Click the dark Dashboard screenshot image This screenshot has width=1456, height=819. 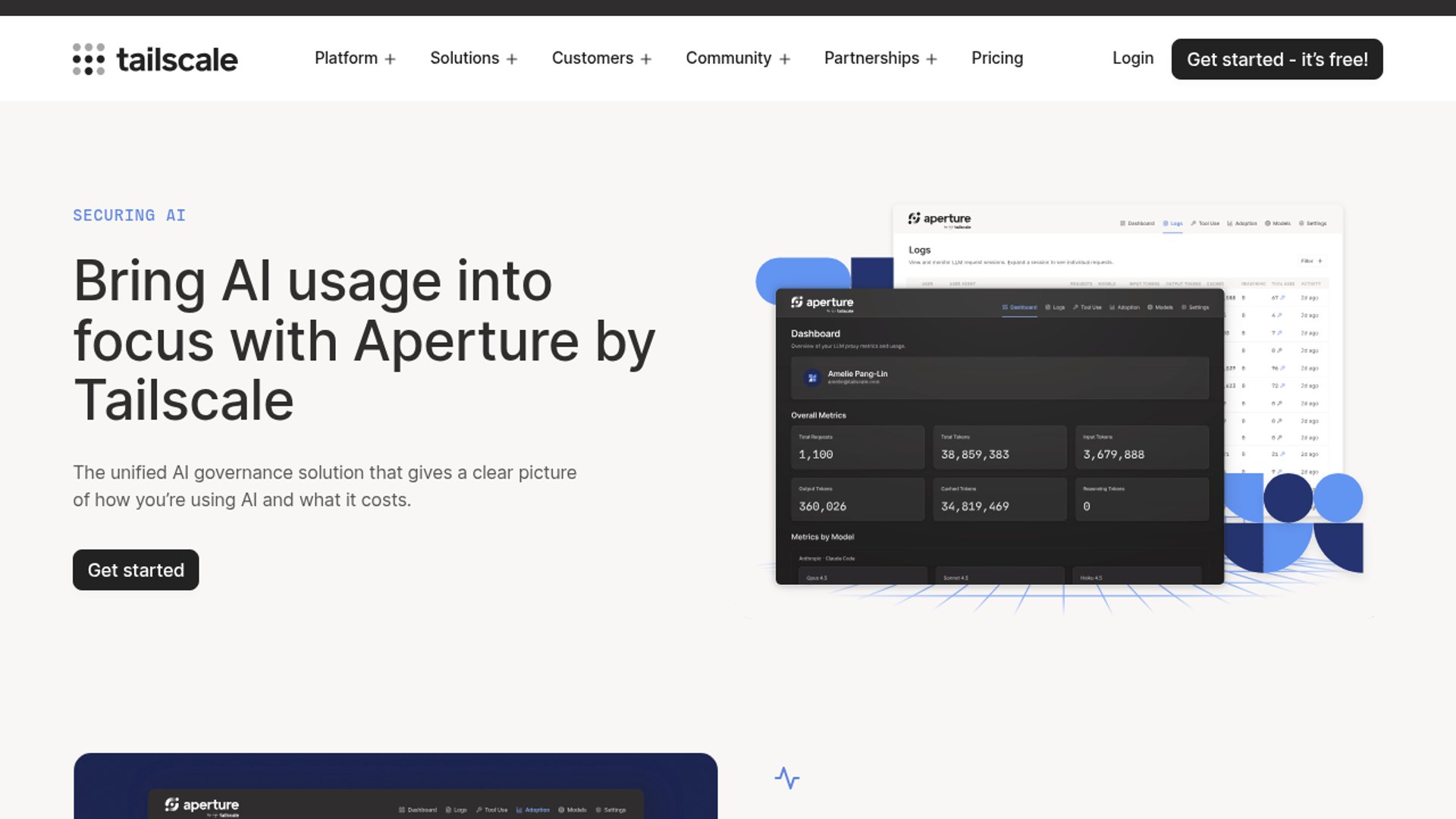pos(999,437)
